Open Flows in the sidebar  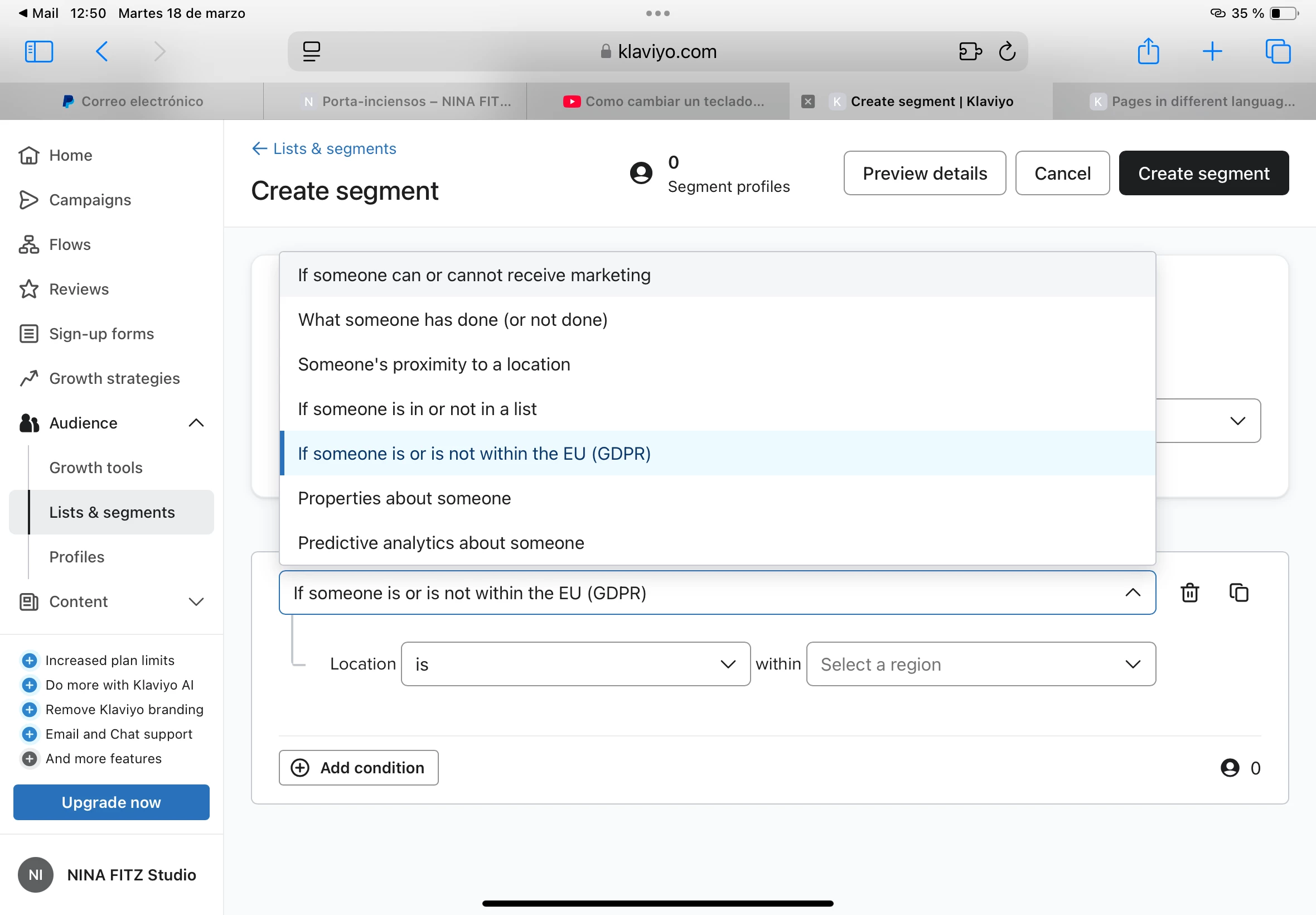tap(55, 245)
